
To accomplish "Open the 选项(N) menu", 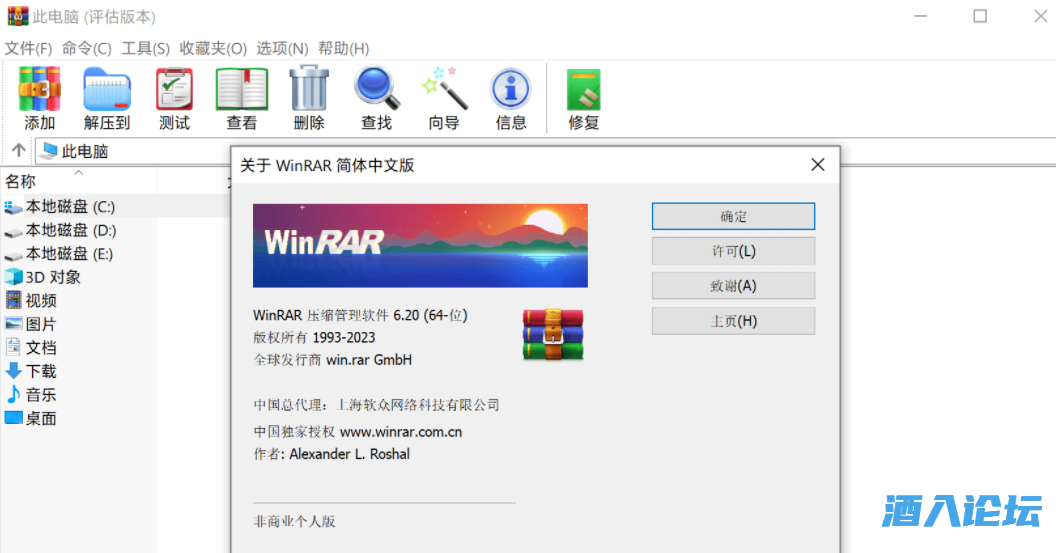I will 282,48.
